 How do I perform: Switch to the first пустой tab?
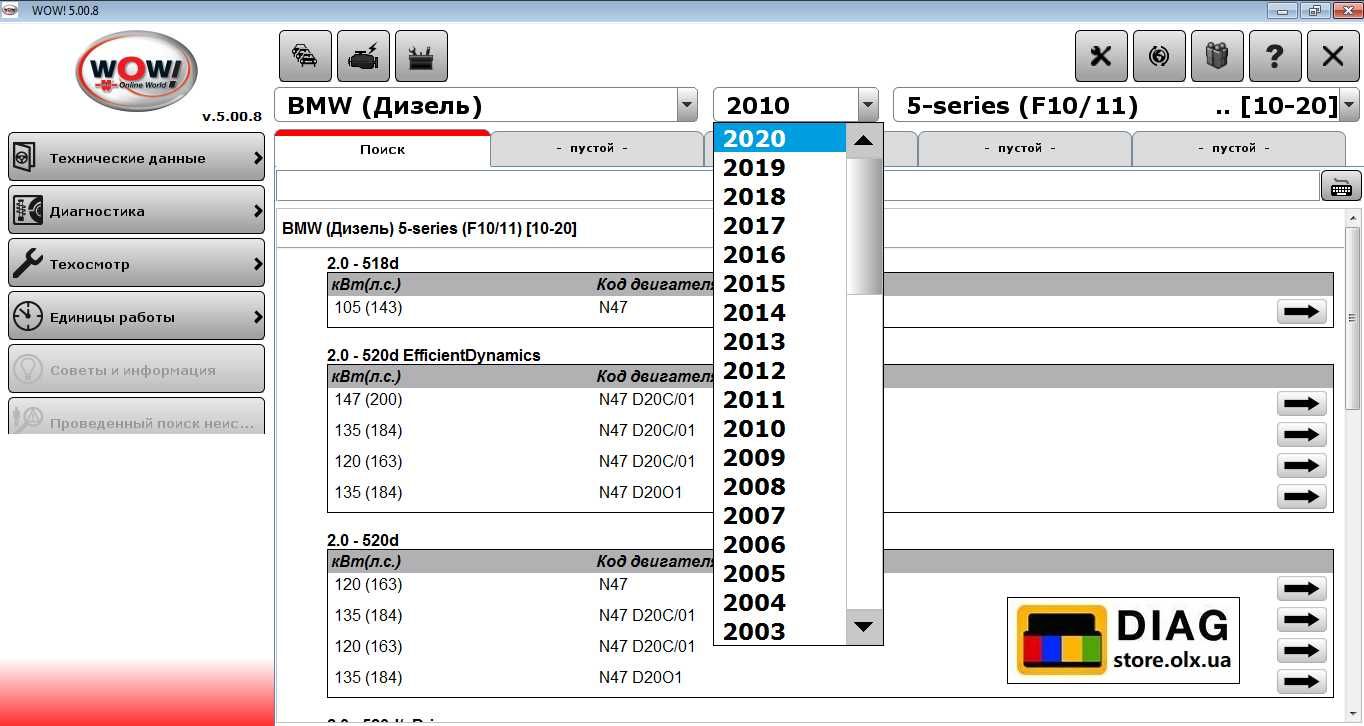(597, 148)
